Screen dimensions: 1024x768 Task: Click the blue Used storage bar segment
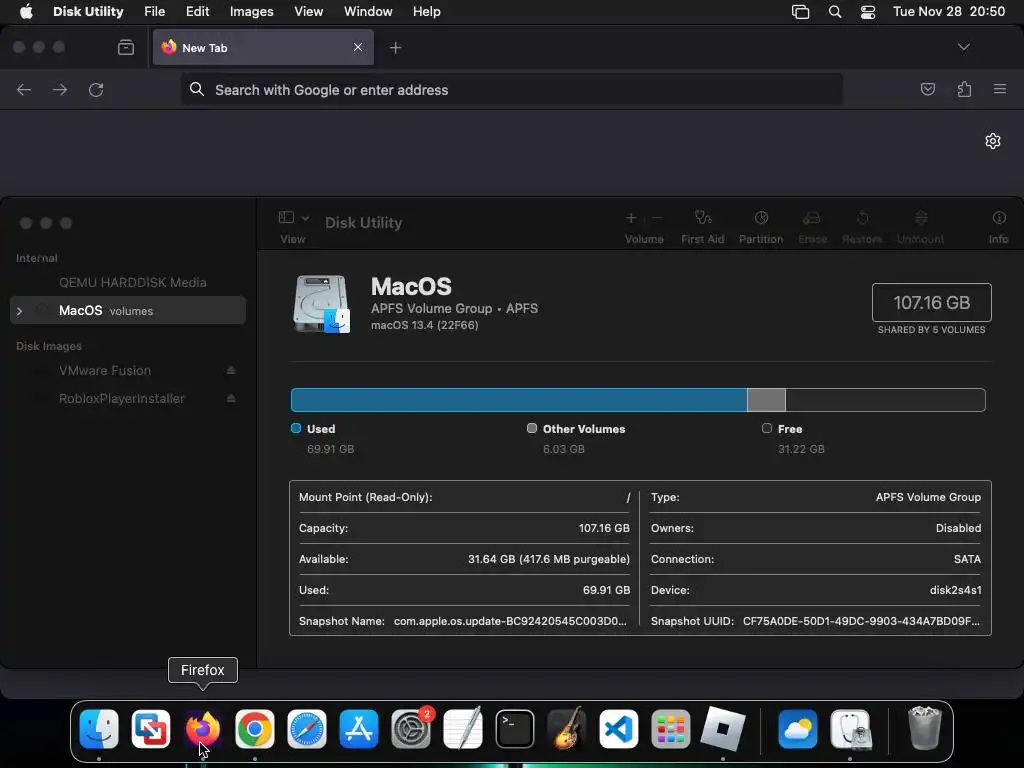pos(519,400)
